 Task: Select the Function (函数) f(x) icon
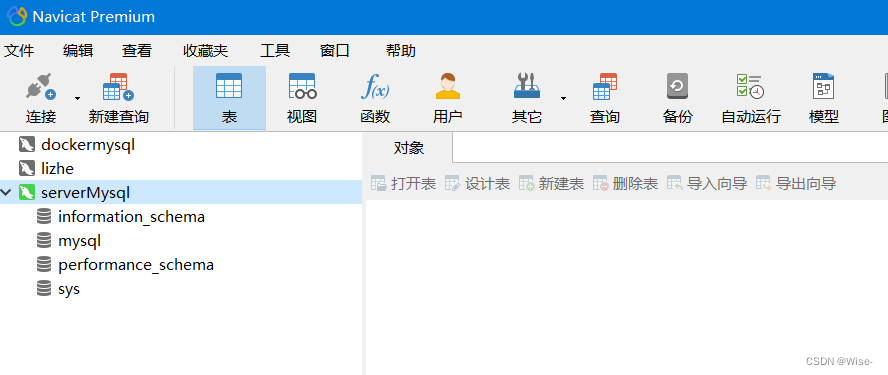(x=375, y=87)
